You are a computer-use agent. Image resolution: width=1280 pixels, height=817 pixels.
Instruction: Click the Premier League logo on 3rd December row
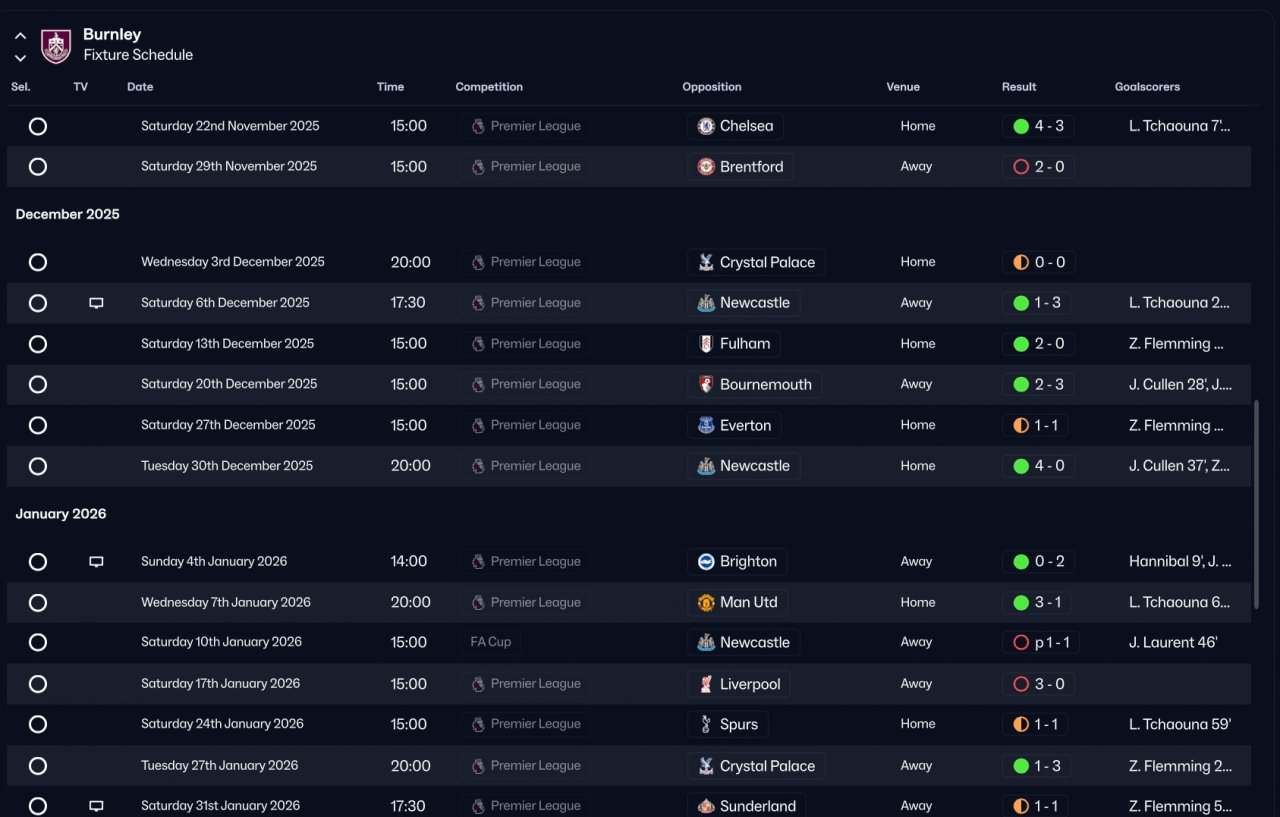pyautogui.click(x=478, y=262)
